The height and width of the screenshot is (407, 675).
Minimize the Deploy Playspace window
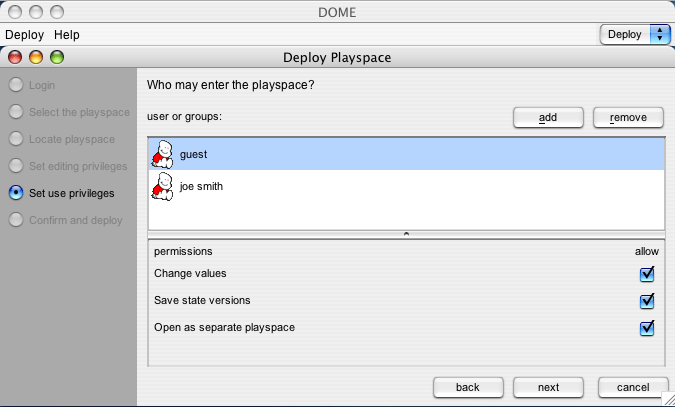[36, 57]
